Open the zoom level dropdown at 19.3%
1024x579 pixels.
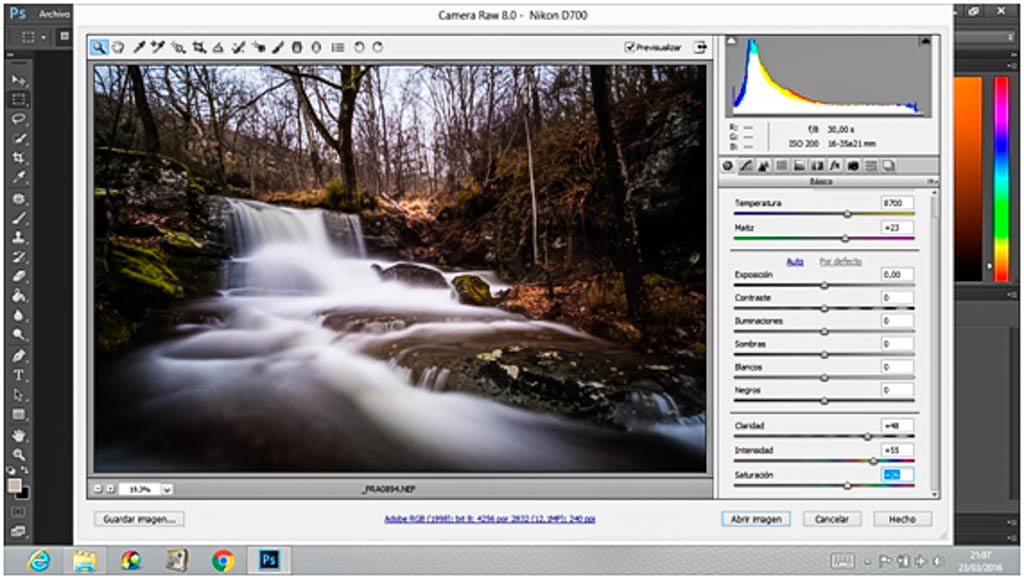[166, 489]
